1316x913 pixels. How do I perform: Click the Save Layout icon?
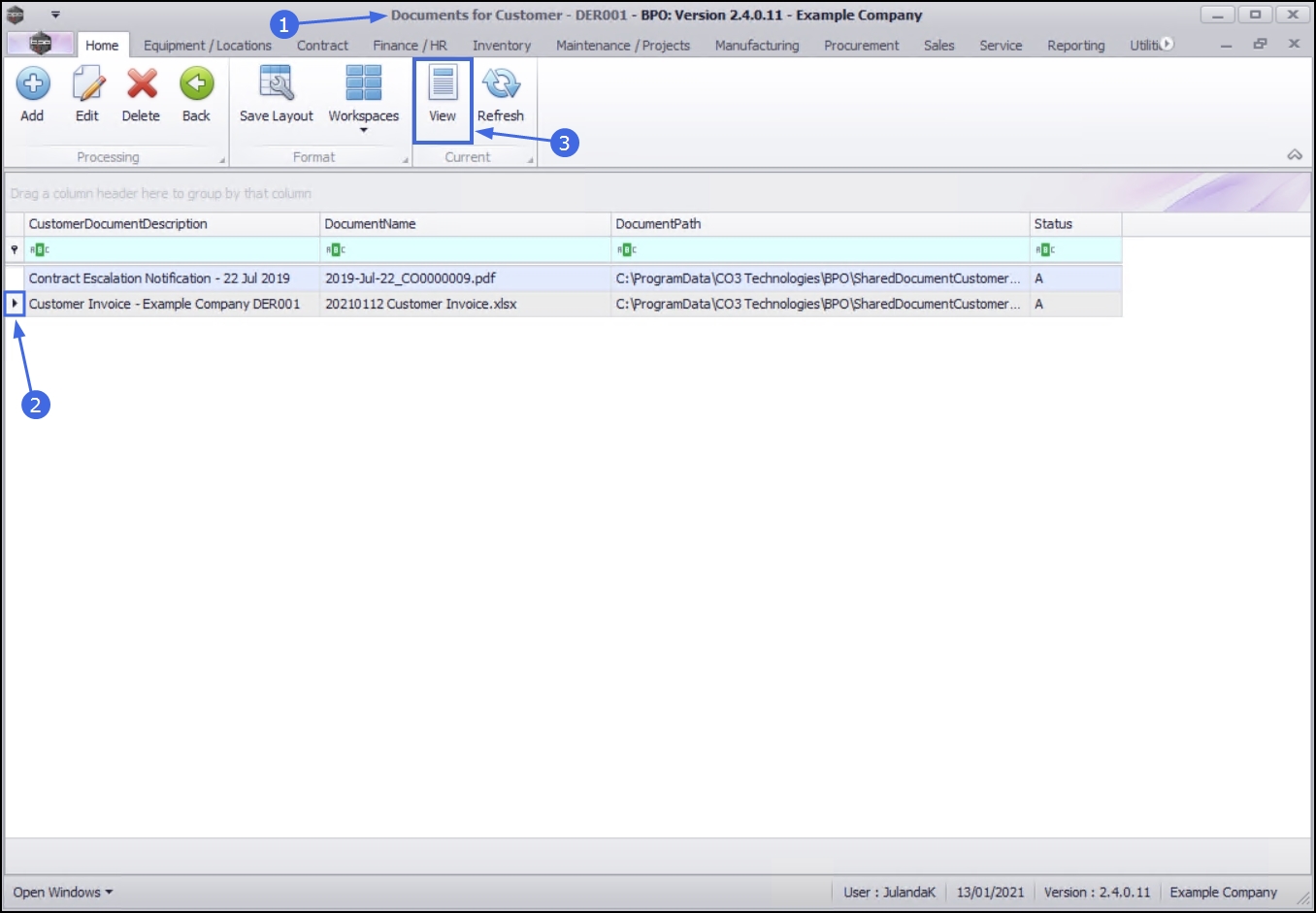coord(277,83)
